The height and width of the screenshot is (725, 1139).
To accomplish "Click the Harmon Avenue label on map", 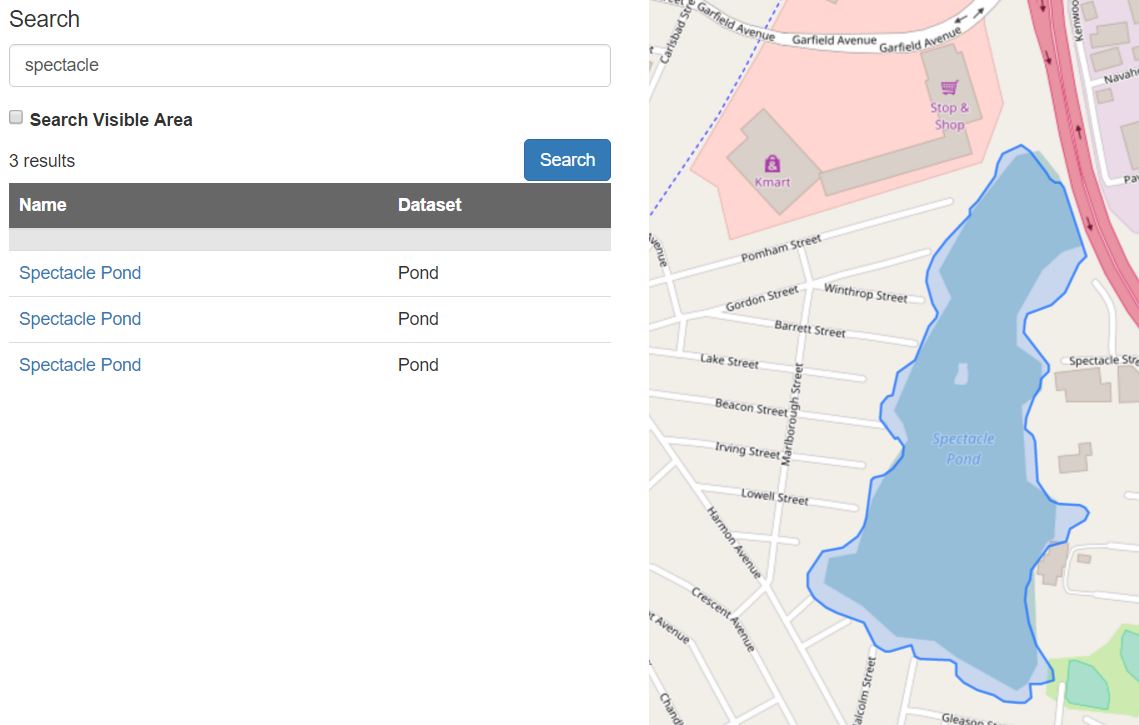I will (x=734, y=542).
